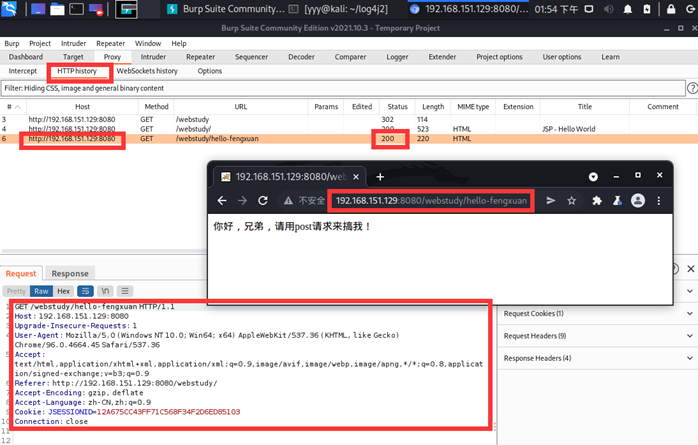The width and height of the screenshot is (698, 445).
Task: Select the Proxy tab
Action: 112,57
